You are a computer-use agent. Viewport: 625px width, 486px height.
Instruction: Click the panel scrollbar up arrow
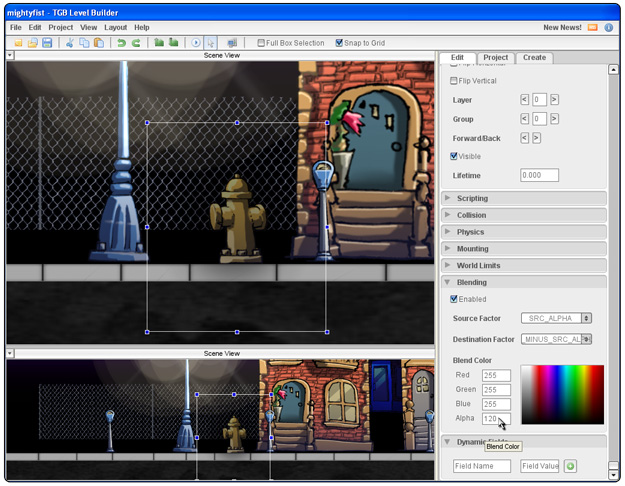click(x=613, y=70)
